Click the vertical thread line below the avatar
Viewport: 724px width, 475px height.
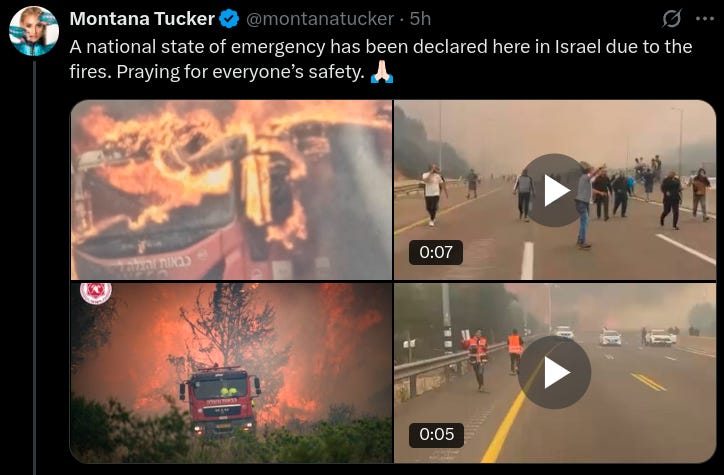click(35, 268)
